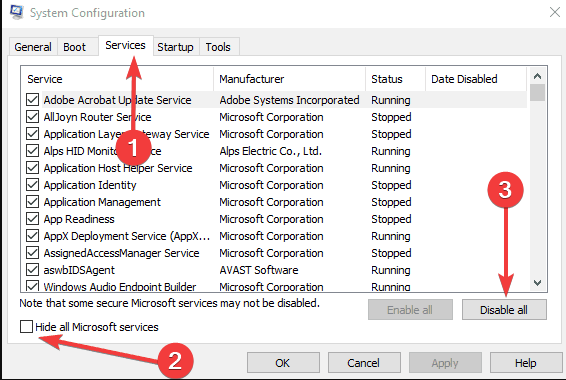The image size is (566, 380).
Task: Toggle the App Readiness checkbox
Action: (x=32, y=219)
